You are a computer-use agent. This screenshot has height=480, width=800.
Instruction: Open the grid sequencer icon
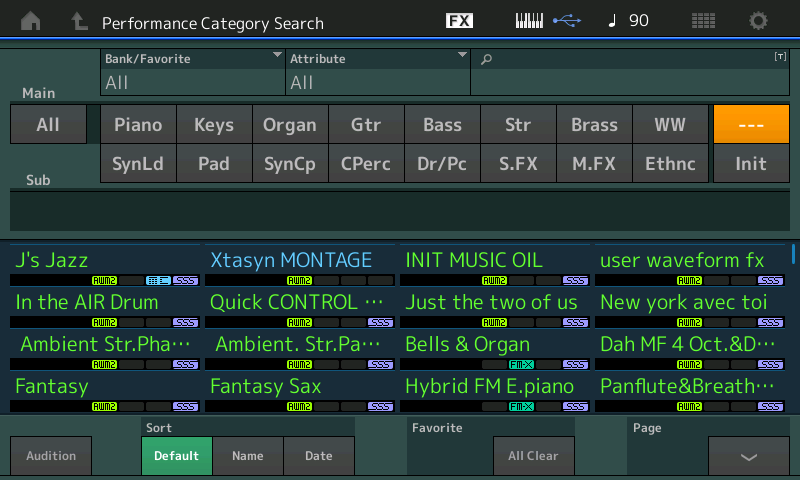[x=703, y=21]
